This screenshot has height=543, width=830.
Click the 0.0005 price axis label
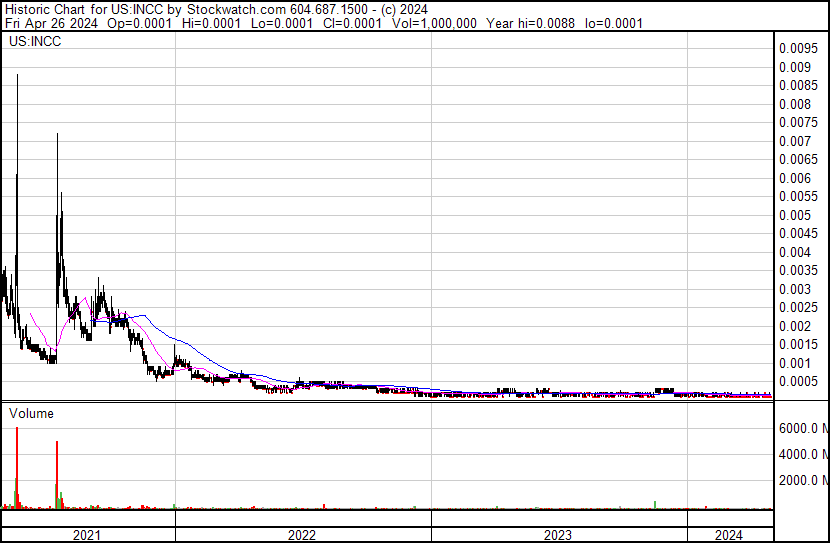[x=798, y=382]
